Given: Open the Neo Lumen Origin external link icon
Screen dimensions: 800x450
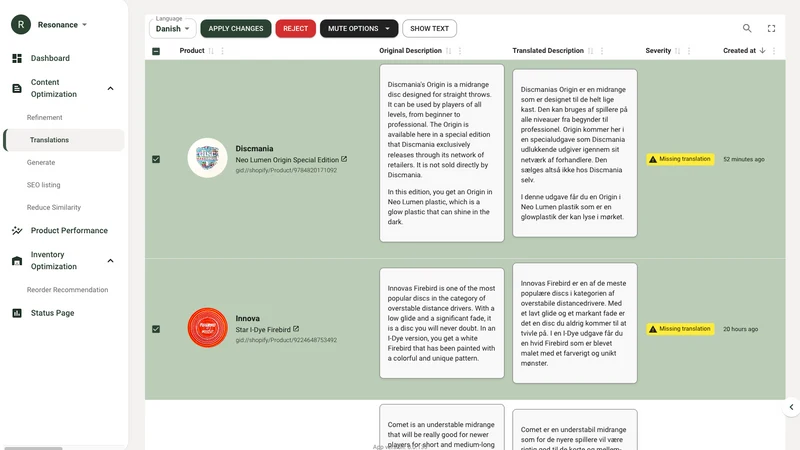Looking at the screenshot, I should 344,159.
